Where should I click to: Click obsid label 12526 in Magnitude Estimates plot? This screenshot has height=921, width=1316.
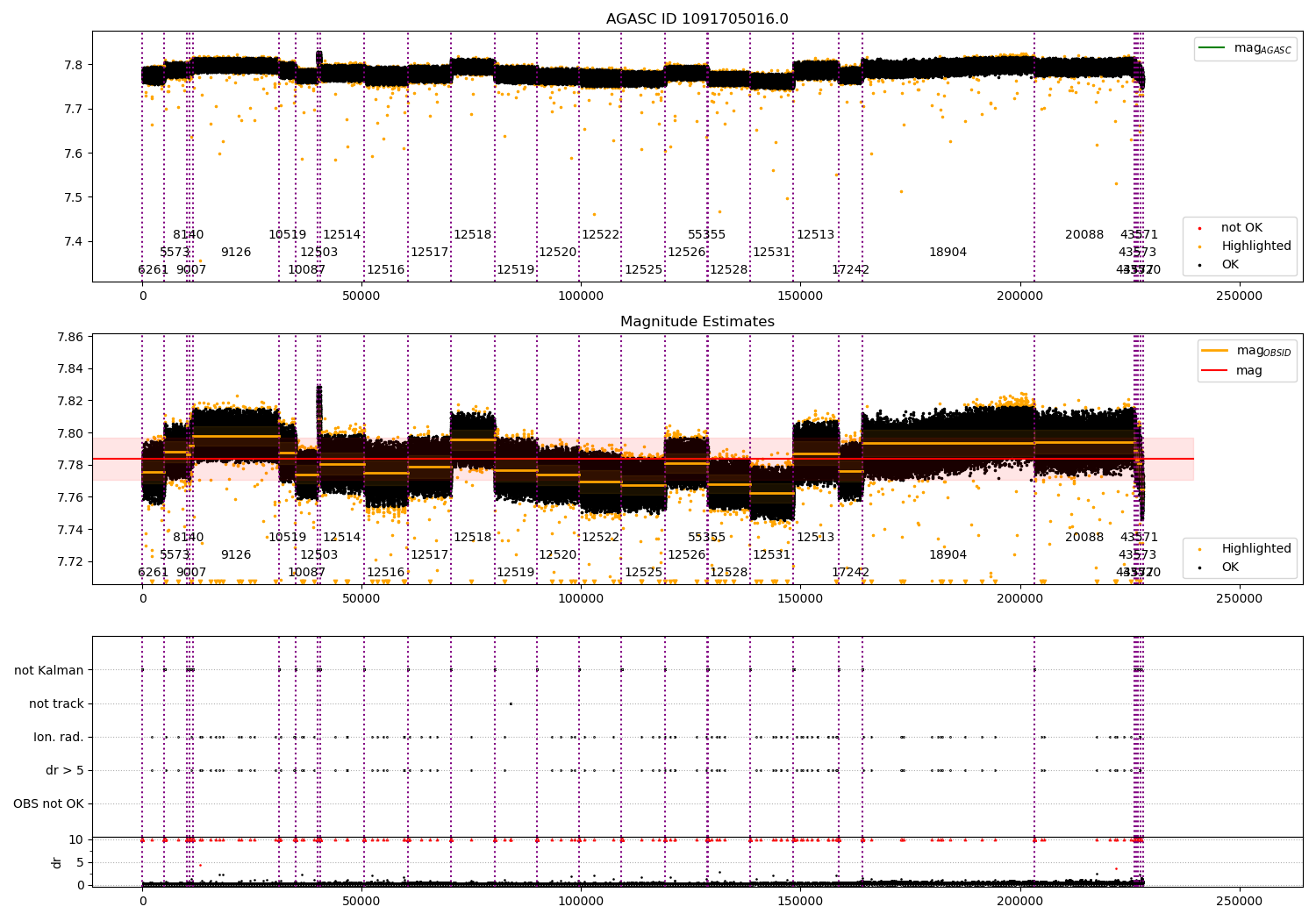tap(687, 555)
